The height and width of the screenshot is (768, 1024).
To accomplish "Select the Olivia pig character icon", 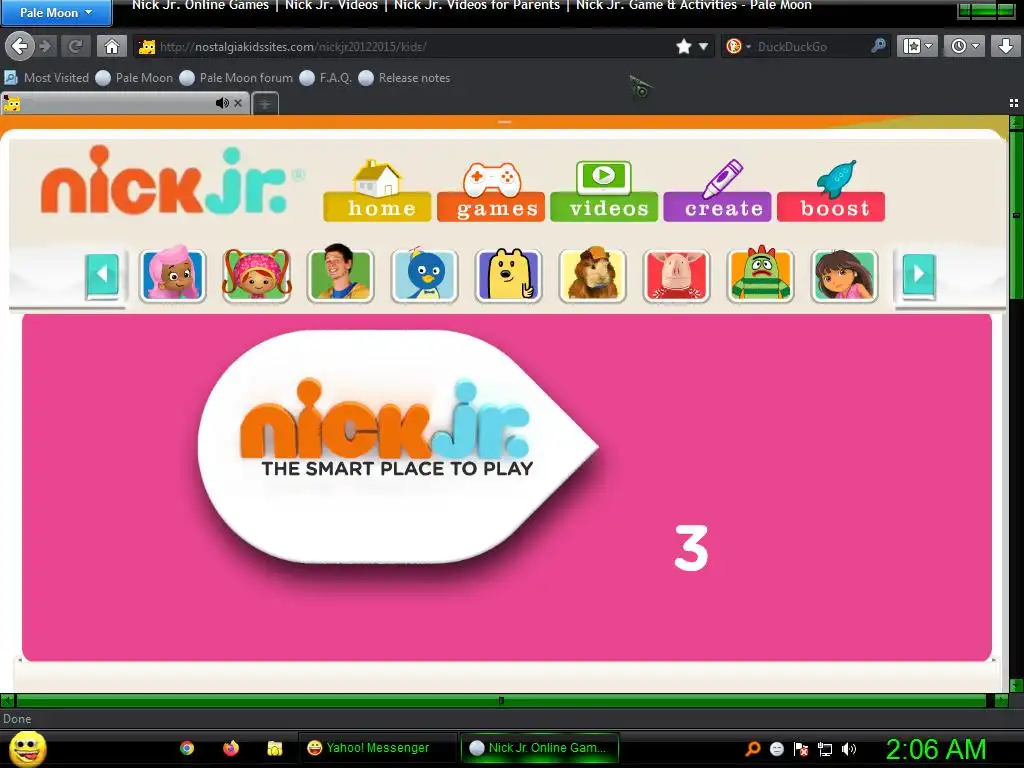I will coord(676,274).
